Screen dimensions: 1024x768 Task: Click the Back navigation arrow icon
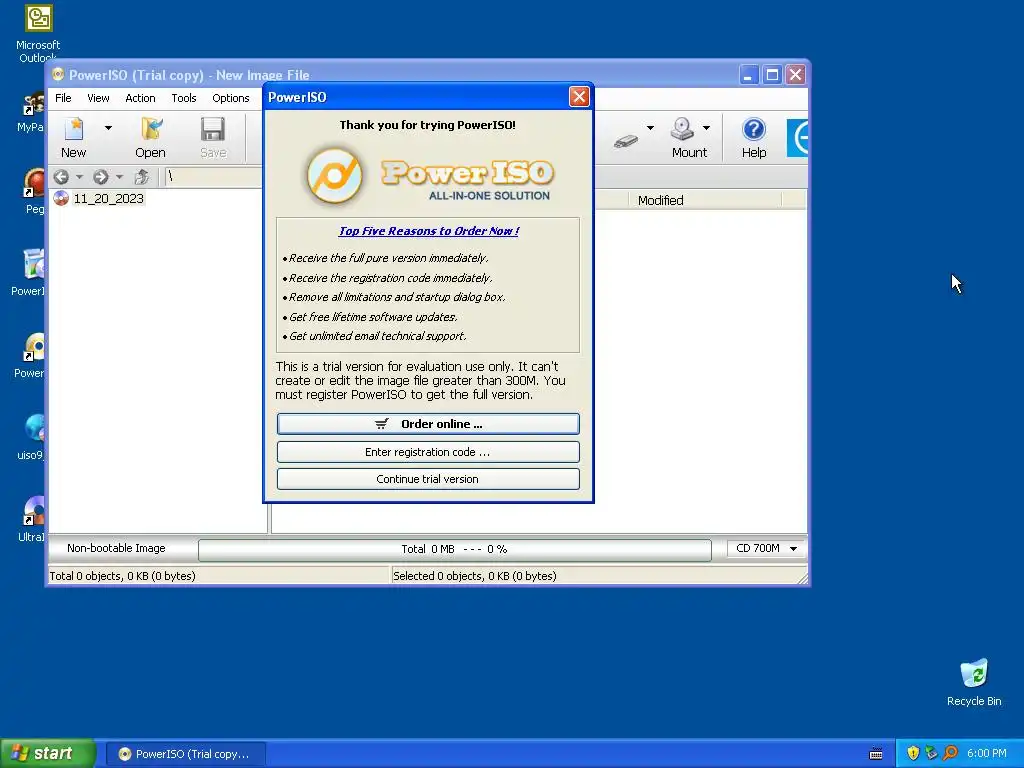point(61,177)
